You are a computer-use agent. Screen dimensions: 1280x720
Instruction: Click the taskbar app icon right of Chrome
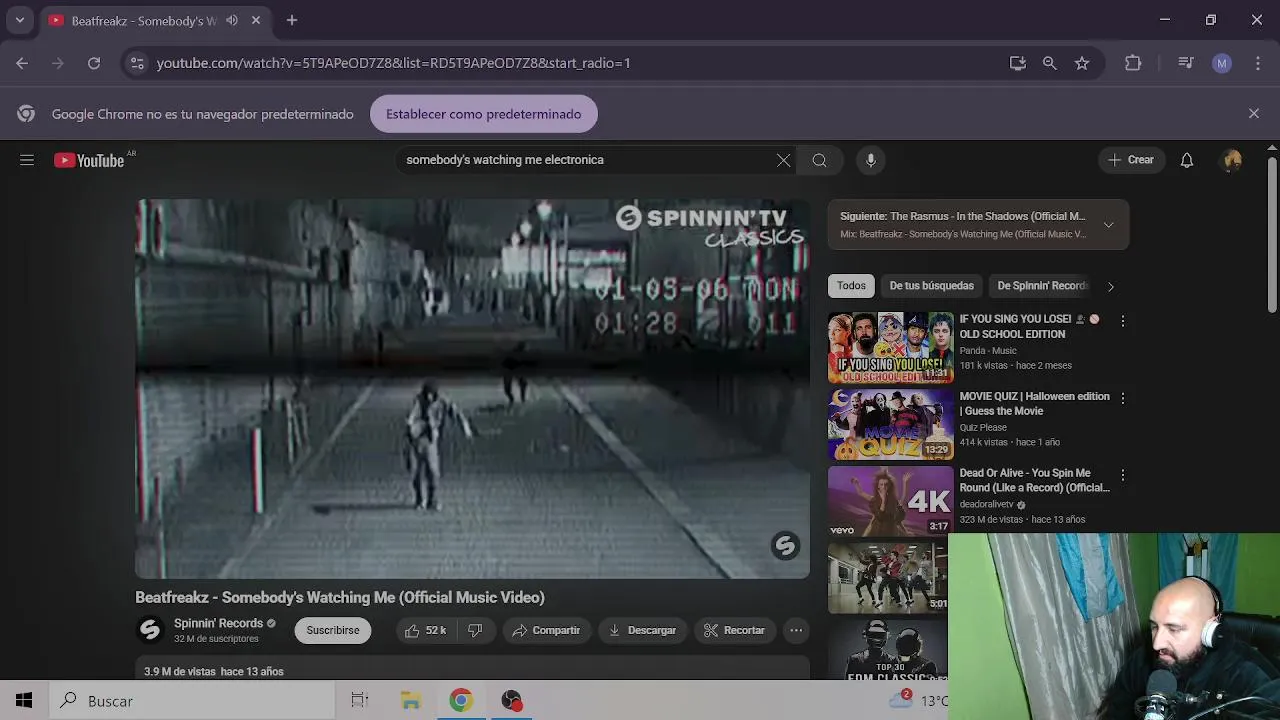[x=511, y=701]
